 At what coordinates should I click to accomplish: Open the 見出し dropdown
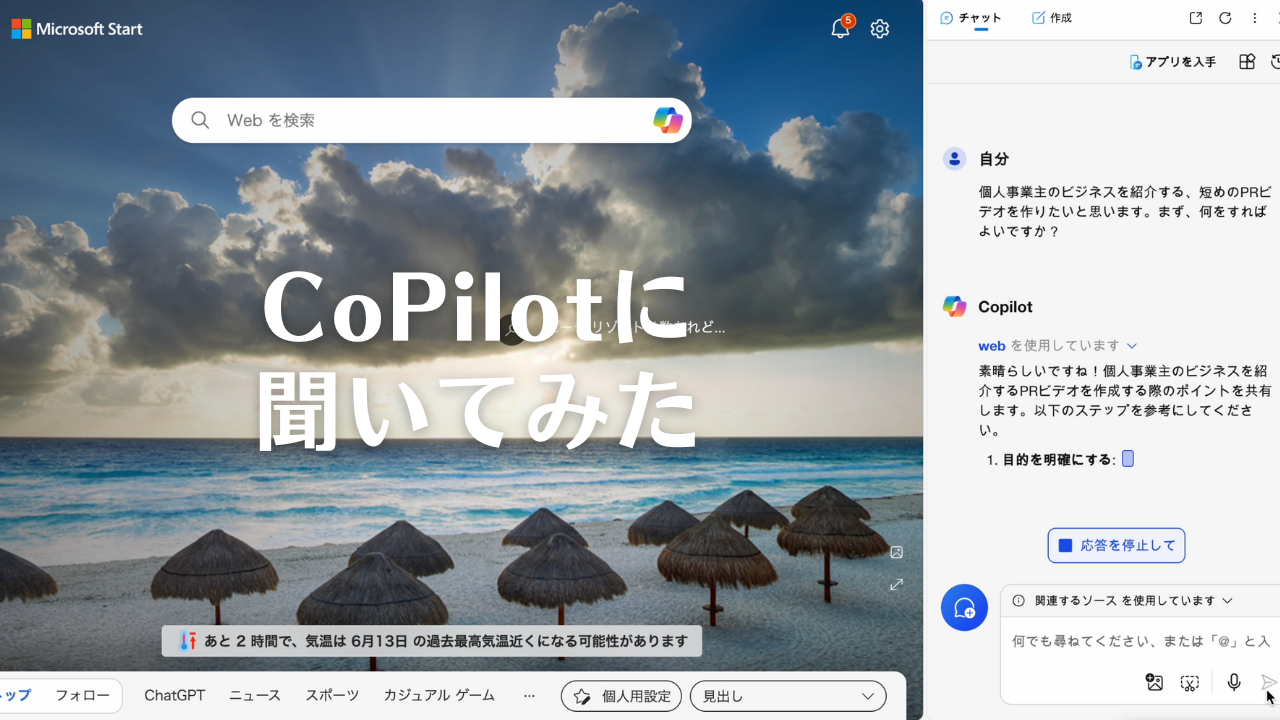point(788,696)
